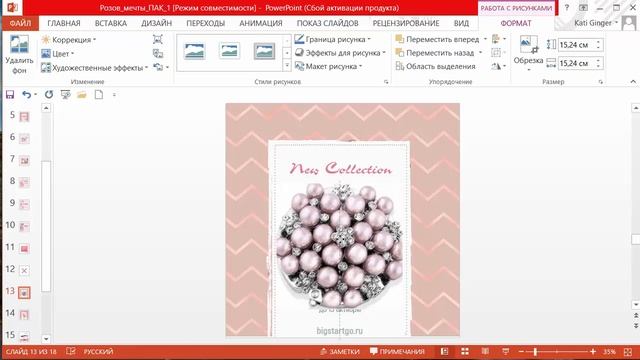This screenshot has width=640, height=360.
Task: Click the Compress Pictures icon
Action: (158, 39)
